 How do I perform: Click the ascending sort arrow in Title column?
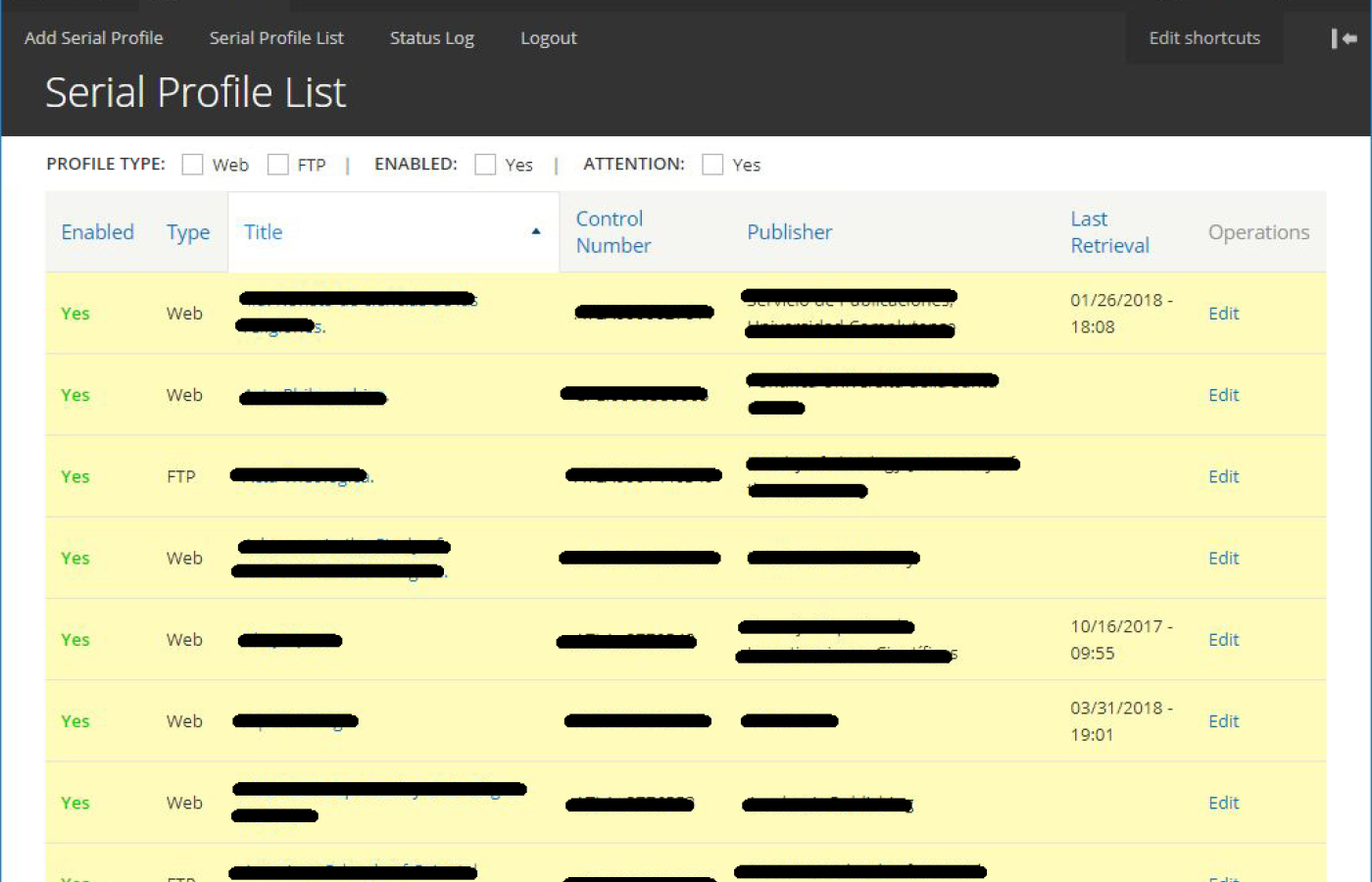pyautogui.click(x=536, y=232)
